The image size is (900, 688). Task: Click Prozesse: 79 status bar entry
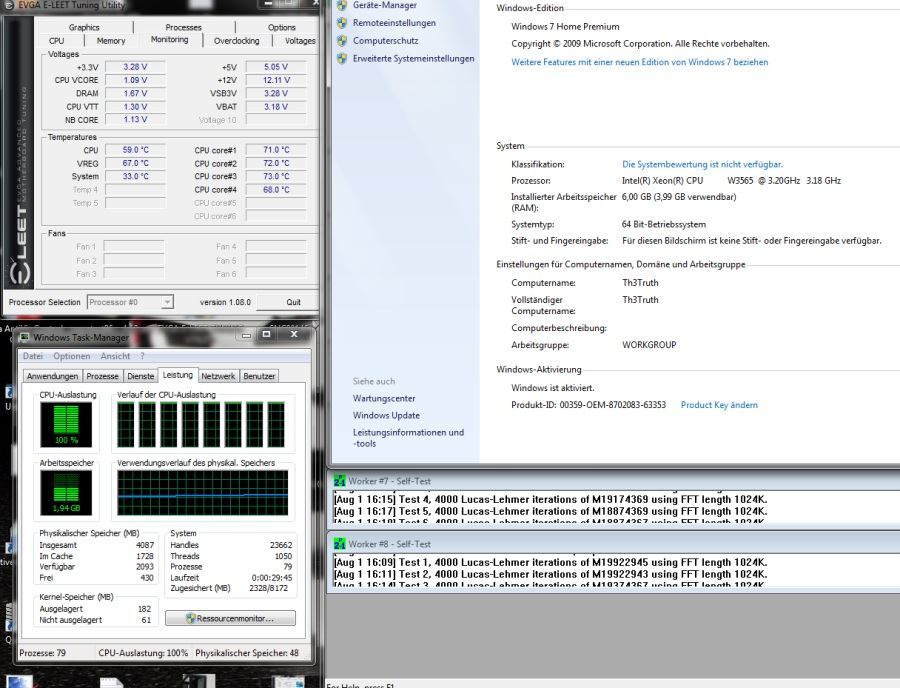(42, 653)
